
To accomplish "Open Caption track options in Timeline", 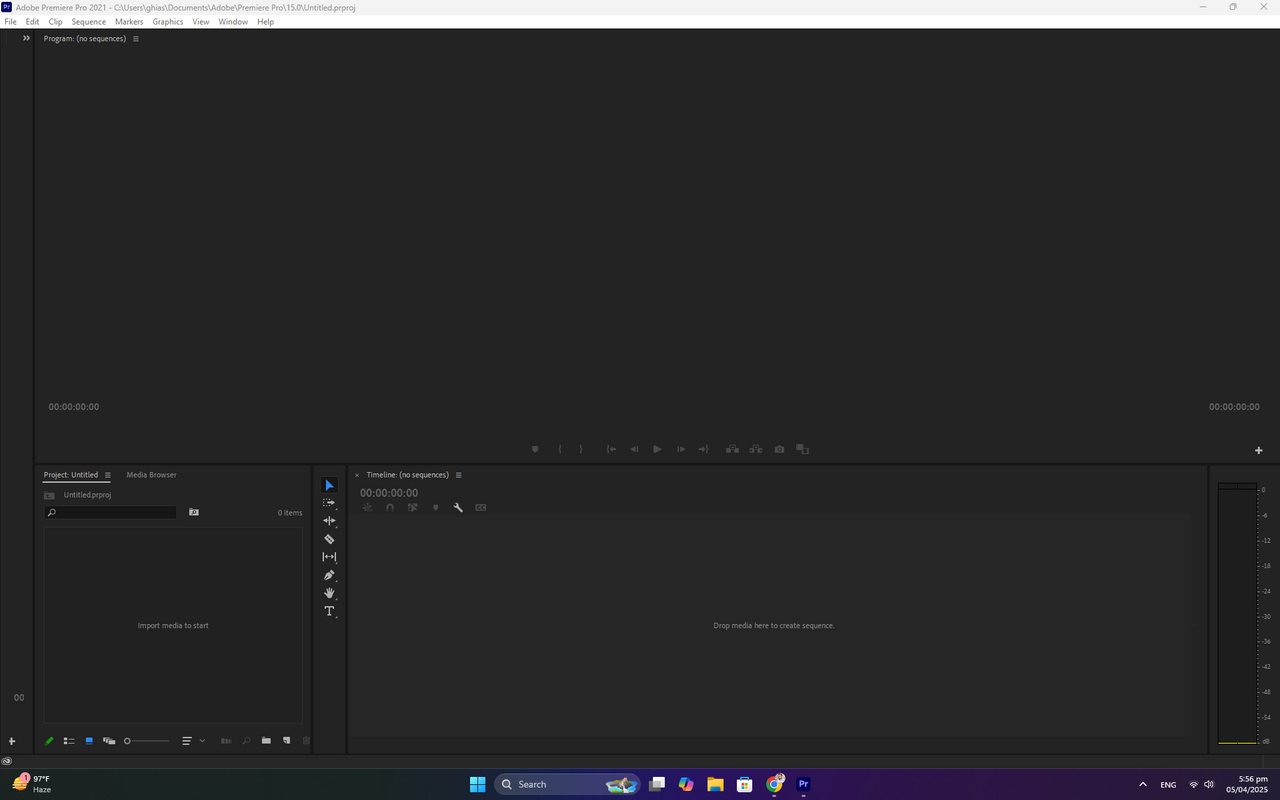I will point(481,507).
